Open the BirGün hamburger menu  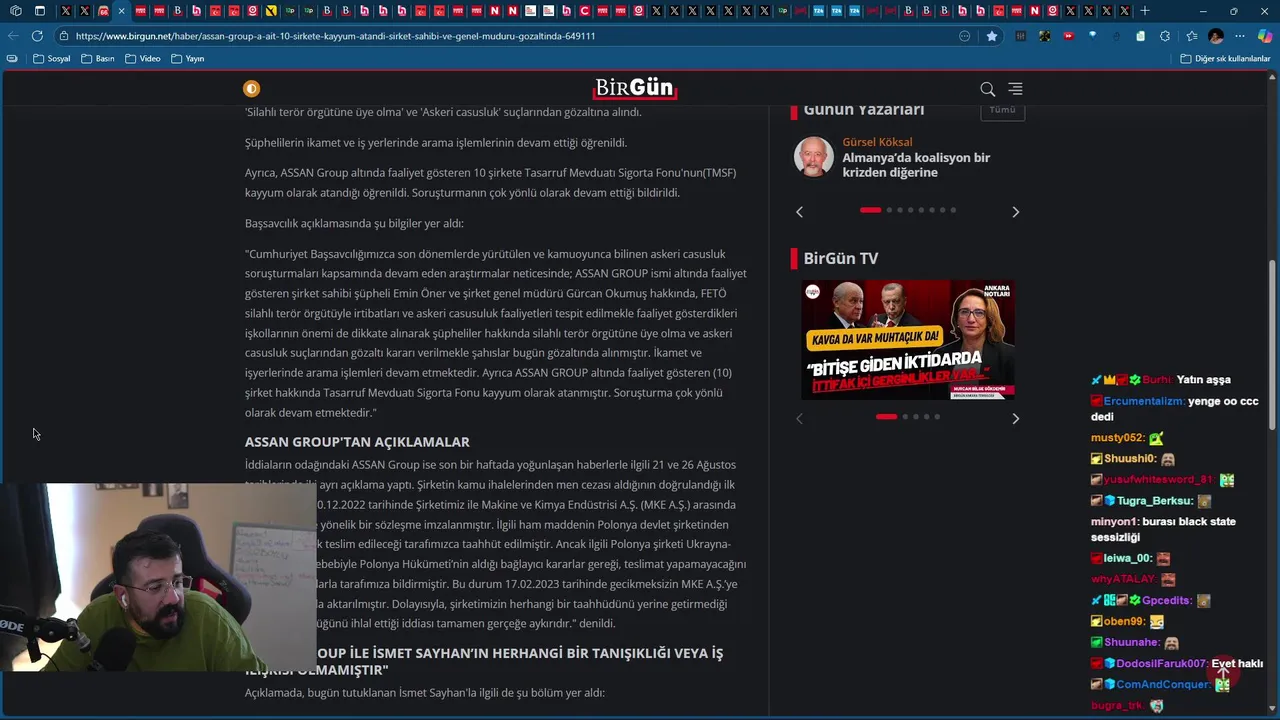point(1015,89)
